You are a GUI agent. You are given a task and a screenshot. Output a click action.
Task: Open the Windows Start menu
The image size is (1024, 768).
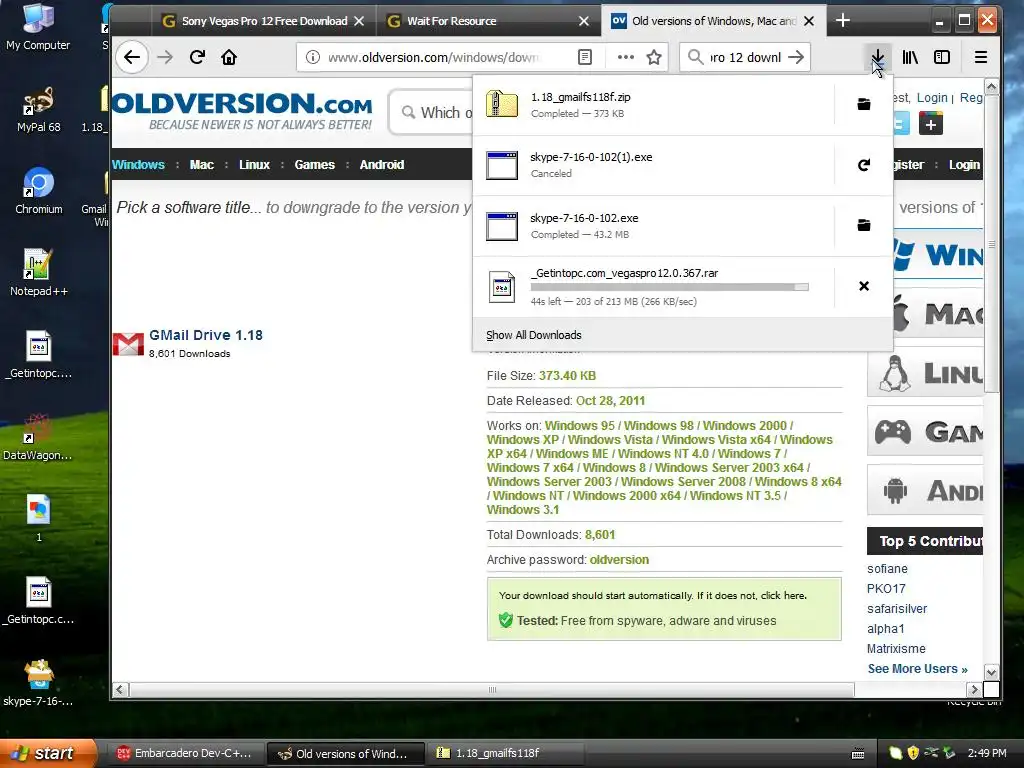point(48,753)
